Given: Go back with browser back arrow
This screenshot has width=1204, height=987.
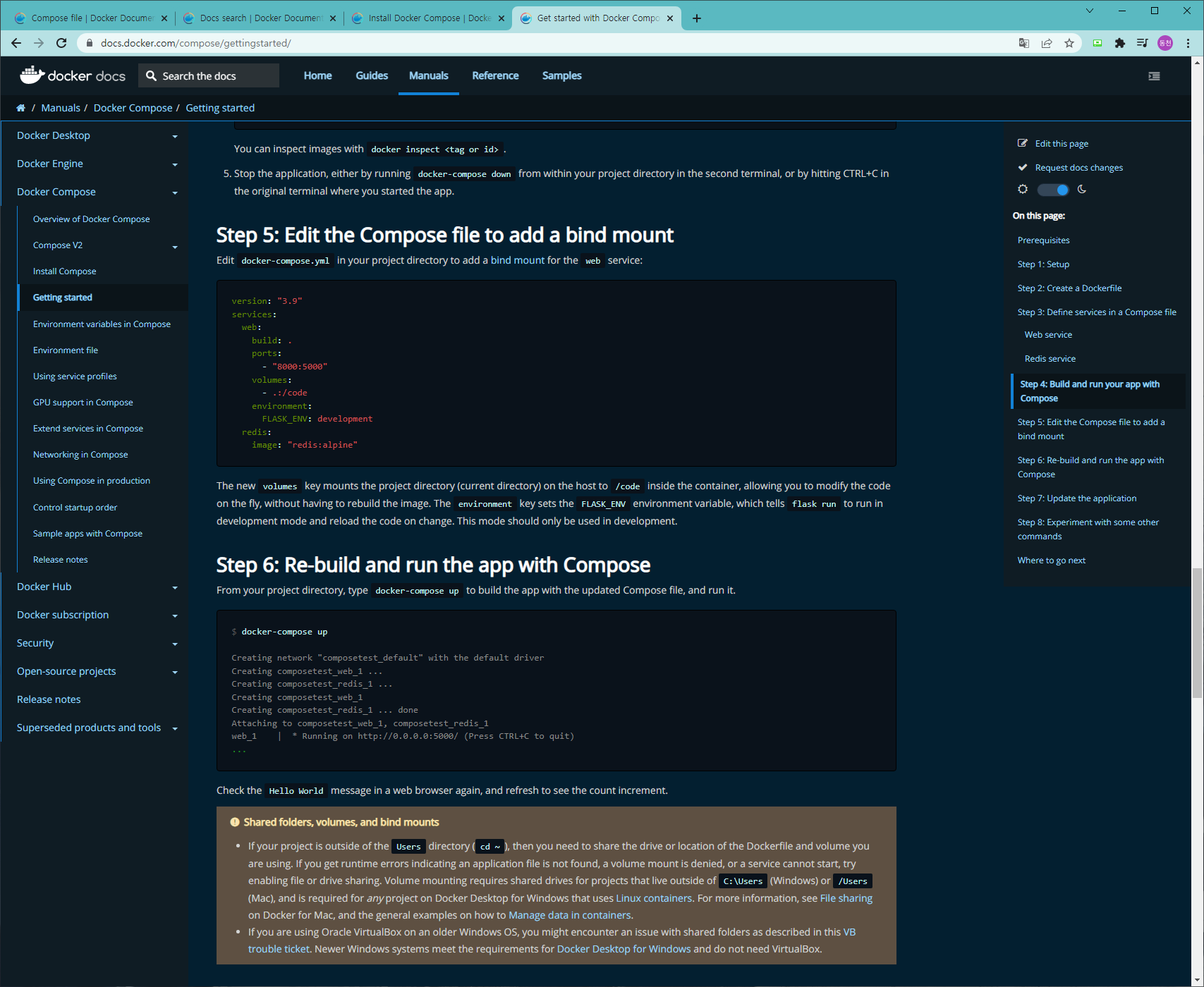Looking at the screenshot, I should pyautogui.click(x=16, y=43).
